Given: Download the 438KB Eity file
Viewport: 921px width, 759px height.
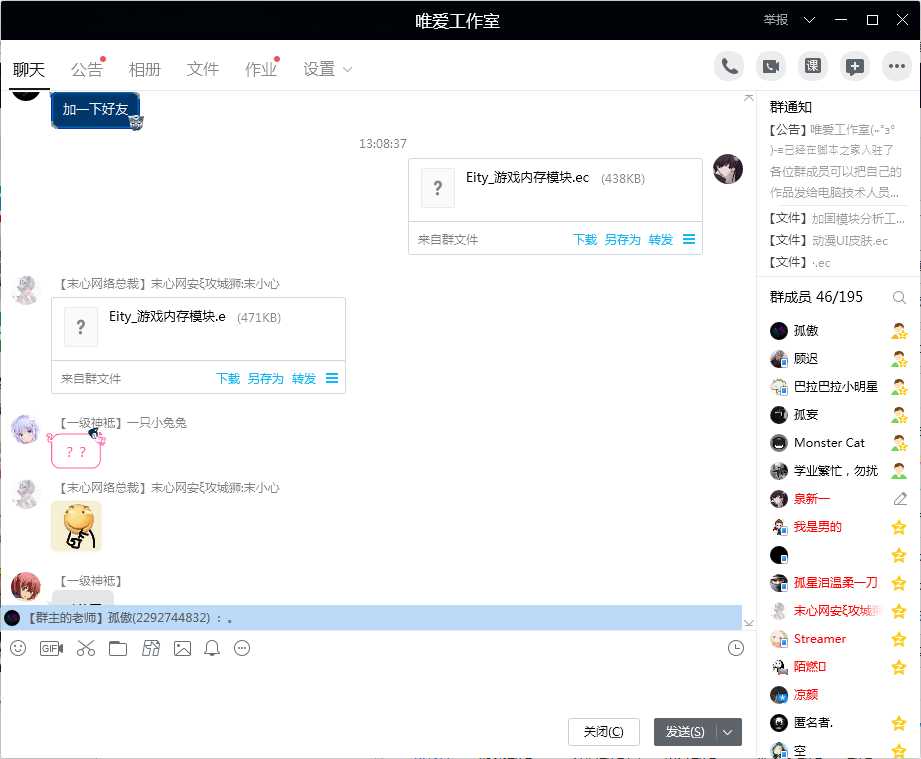Looking at the screenshot, I should [x=585, y=239].
